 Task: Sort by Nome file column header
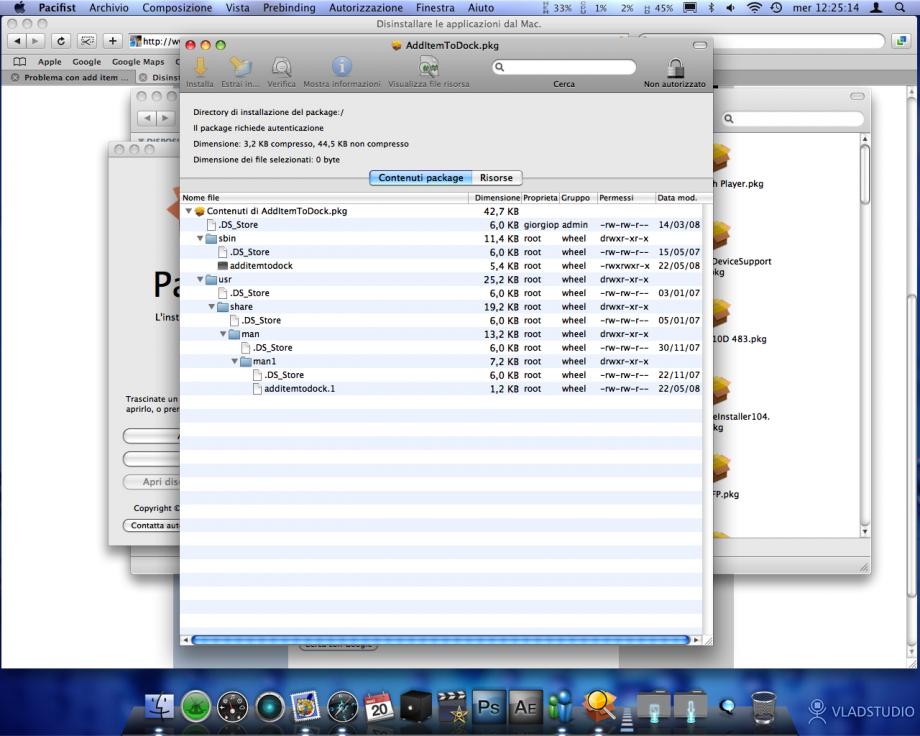[x=324, y=198]
